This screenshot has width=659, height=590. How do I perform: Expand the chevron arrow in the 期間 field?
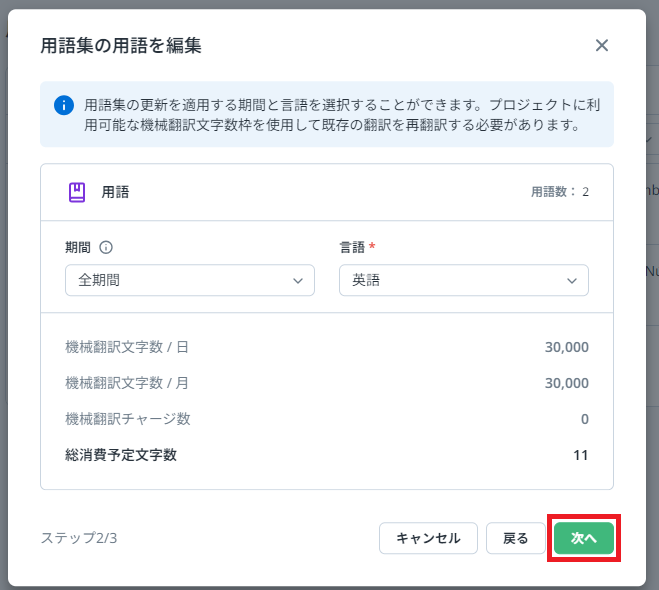298,282
